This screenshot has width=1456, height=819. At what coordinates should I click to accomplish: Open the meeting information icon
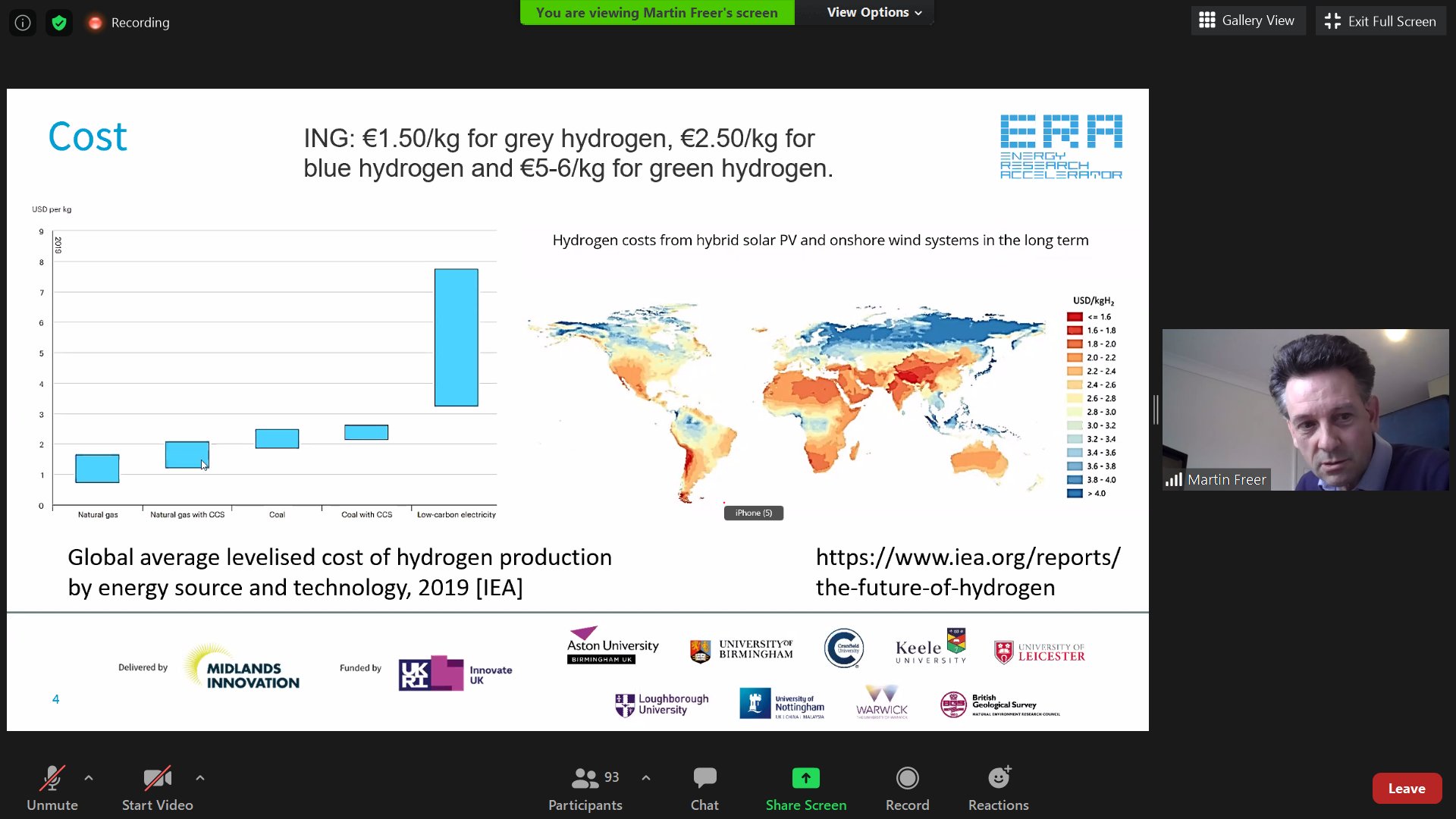point(23,23)
